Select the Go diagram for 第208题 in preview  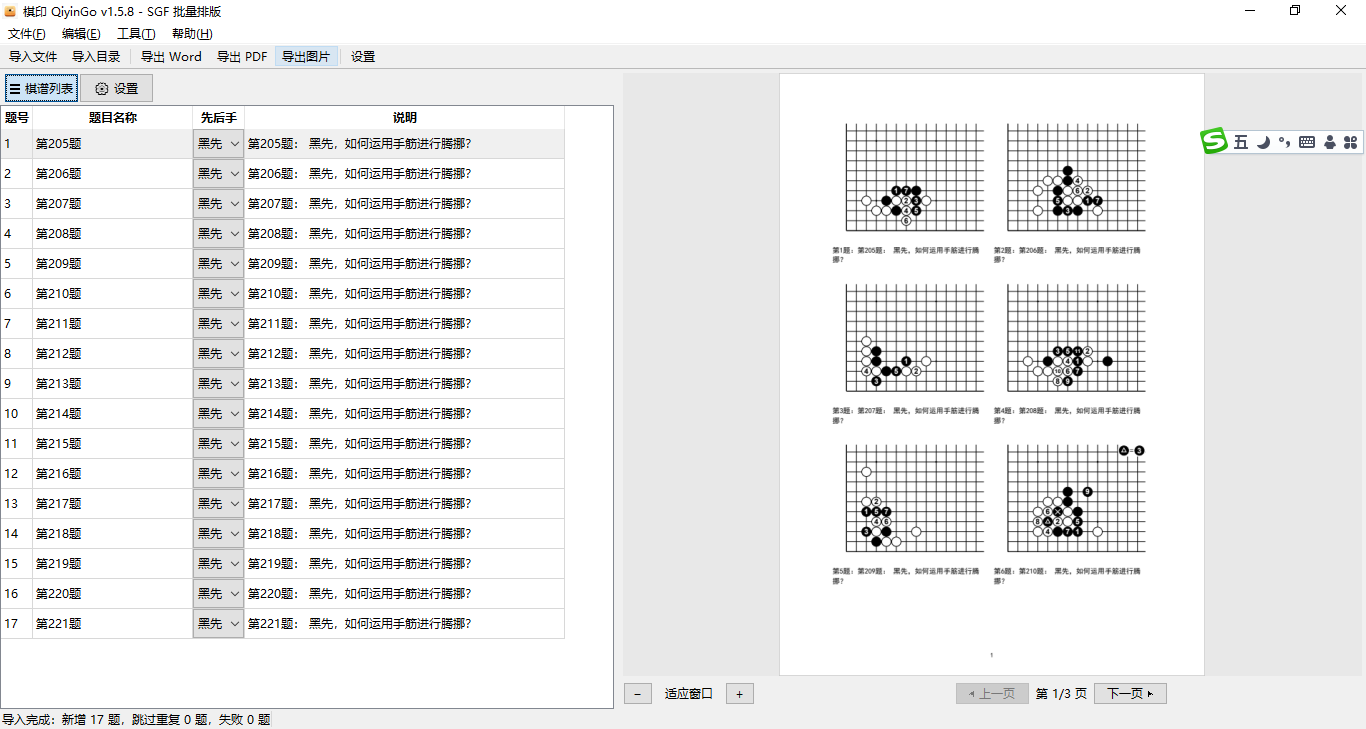[x=1076, y=338]
